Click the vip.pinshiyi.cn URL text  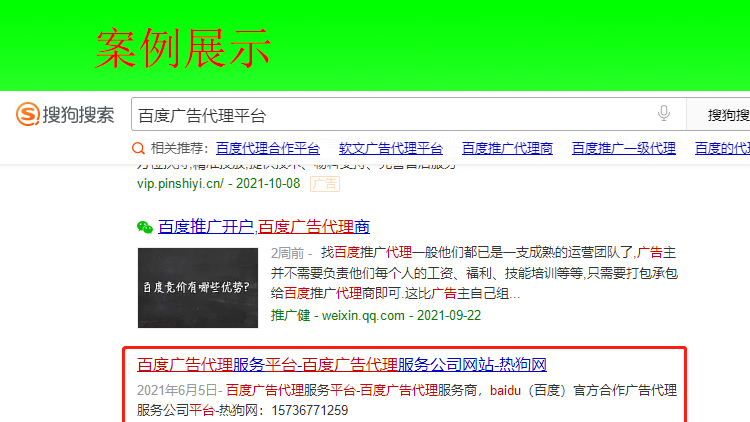pos(180,184)
